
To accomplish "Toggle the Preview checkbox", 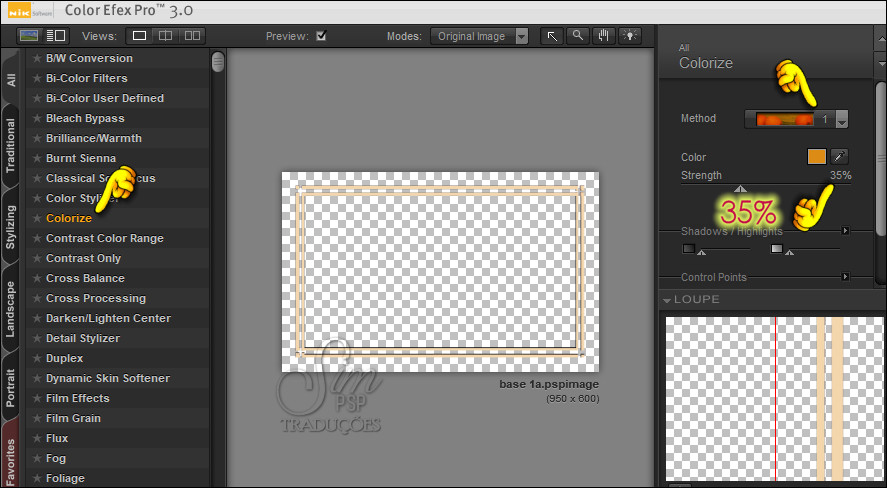I will pos(321,36).
